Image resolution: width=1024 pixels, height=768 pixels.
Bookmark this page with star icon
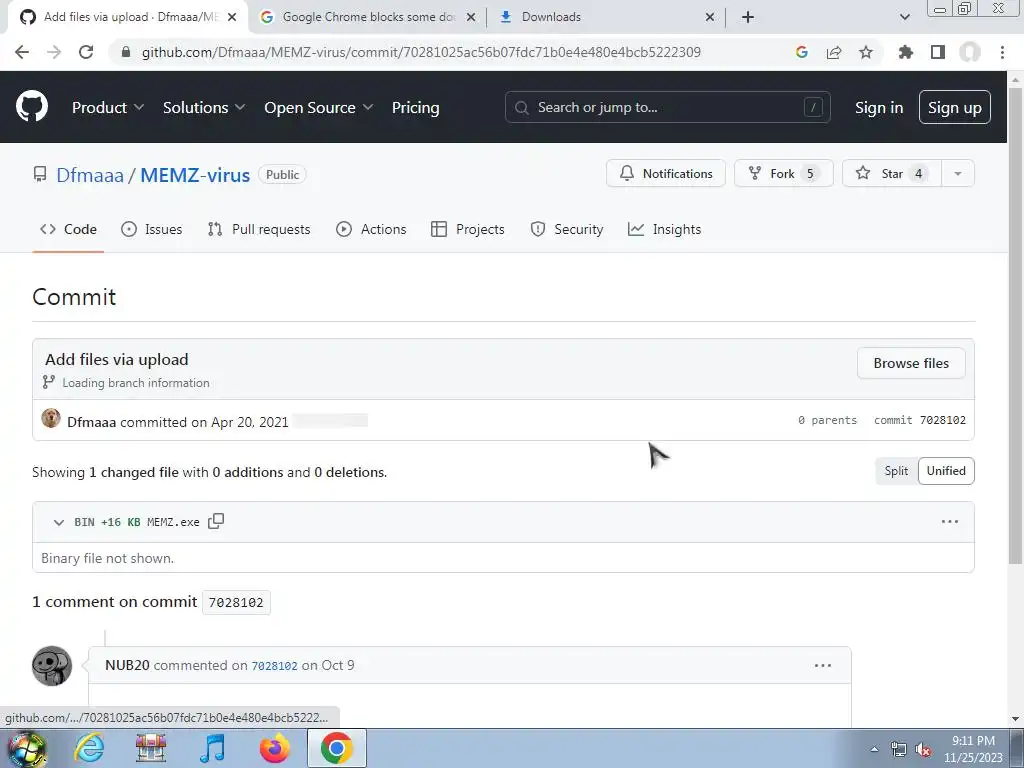pyautogui.click(x=866, y=52)
